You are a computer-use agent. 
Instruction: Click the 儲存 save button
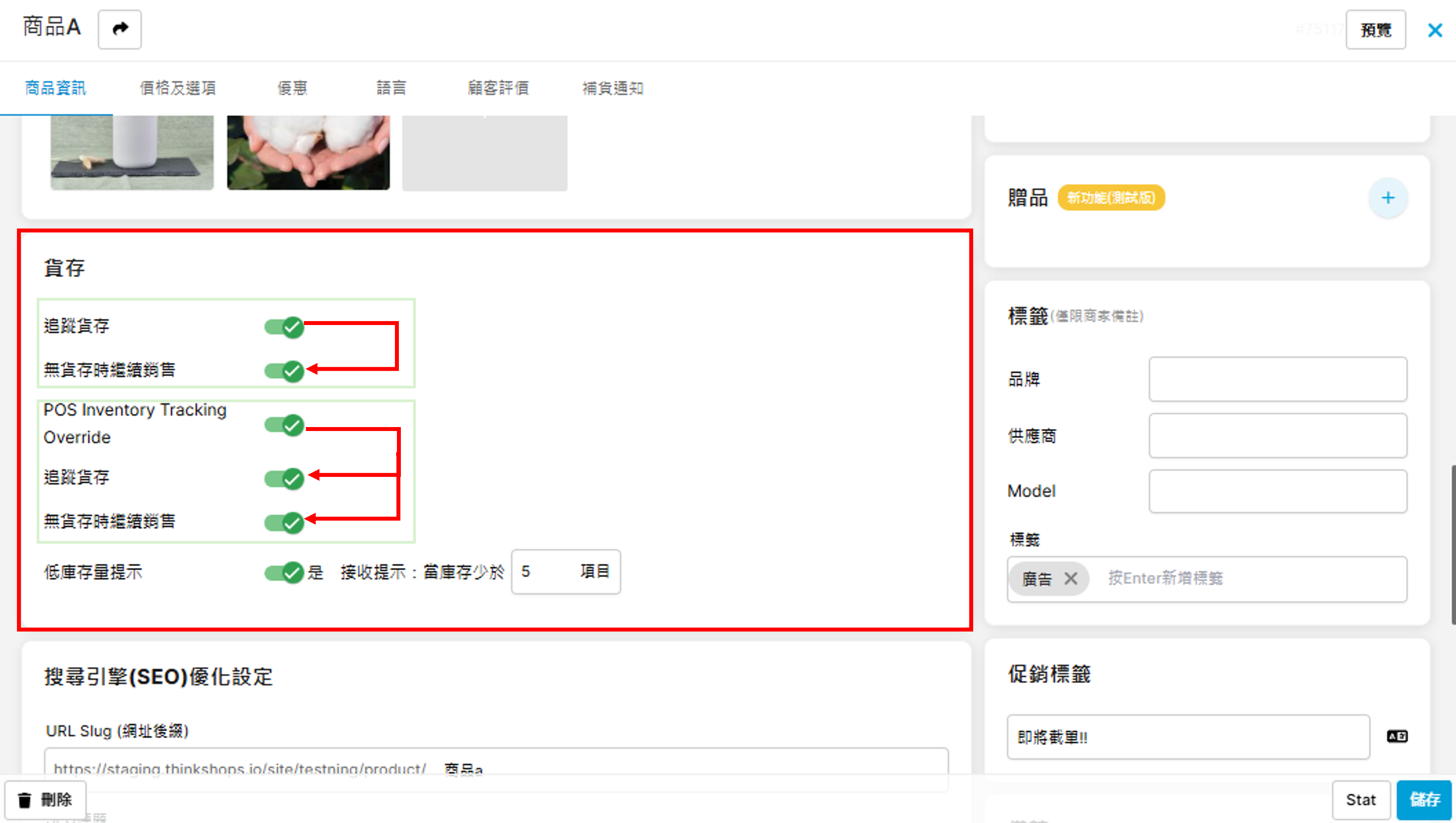click(x=1423, y=799)
